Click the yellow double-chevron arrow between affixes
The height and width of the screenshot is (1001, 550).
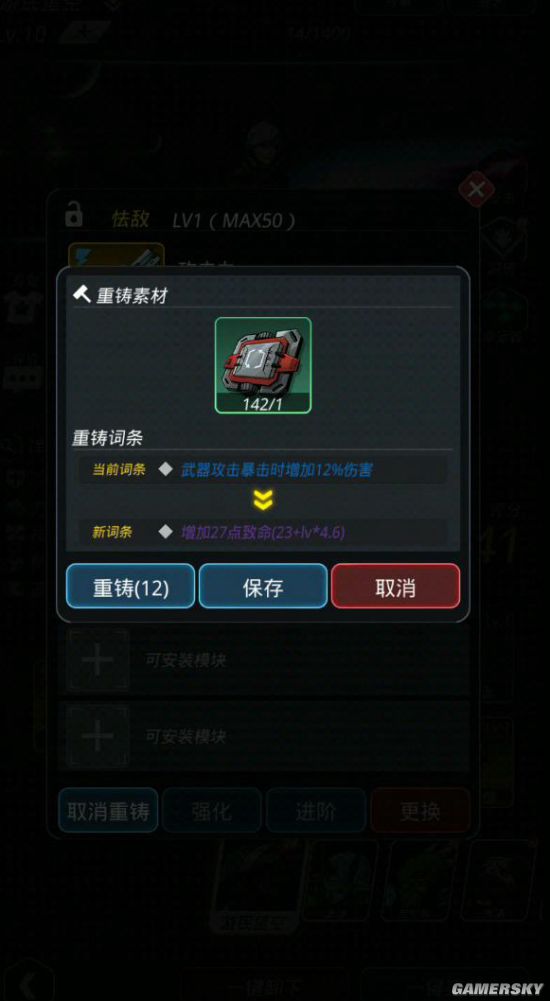(263, 501)
